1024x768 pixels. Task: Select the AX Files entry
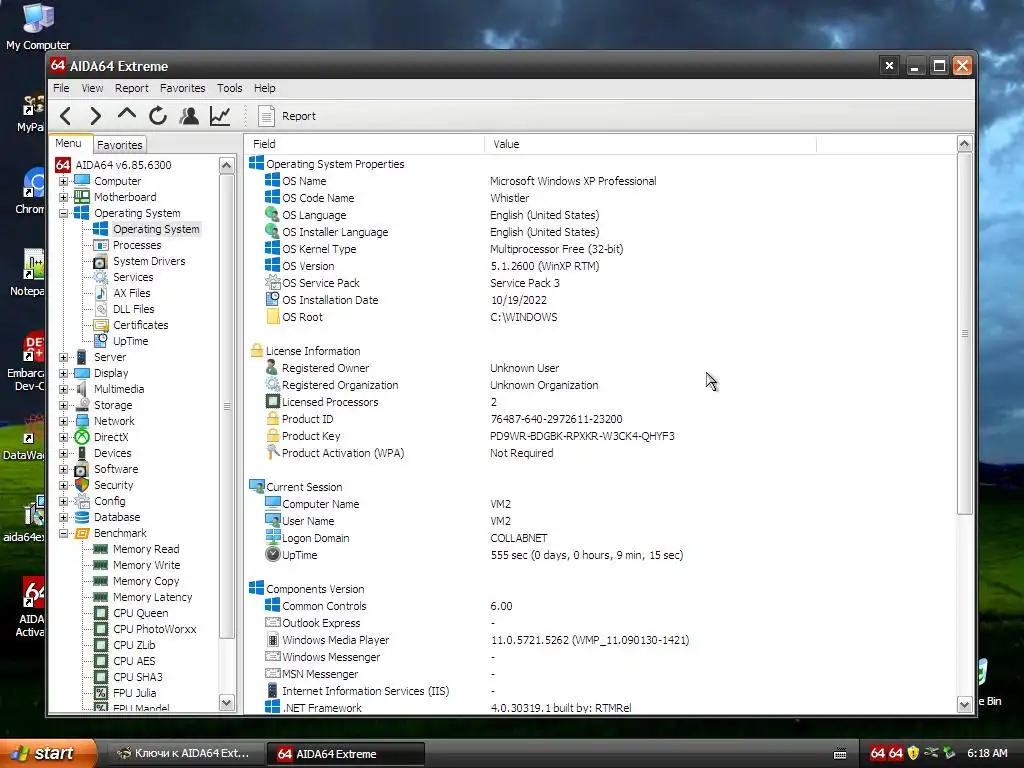(x=131, y=293)
